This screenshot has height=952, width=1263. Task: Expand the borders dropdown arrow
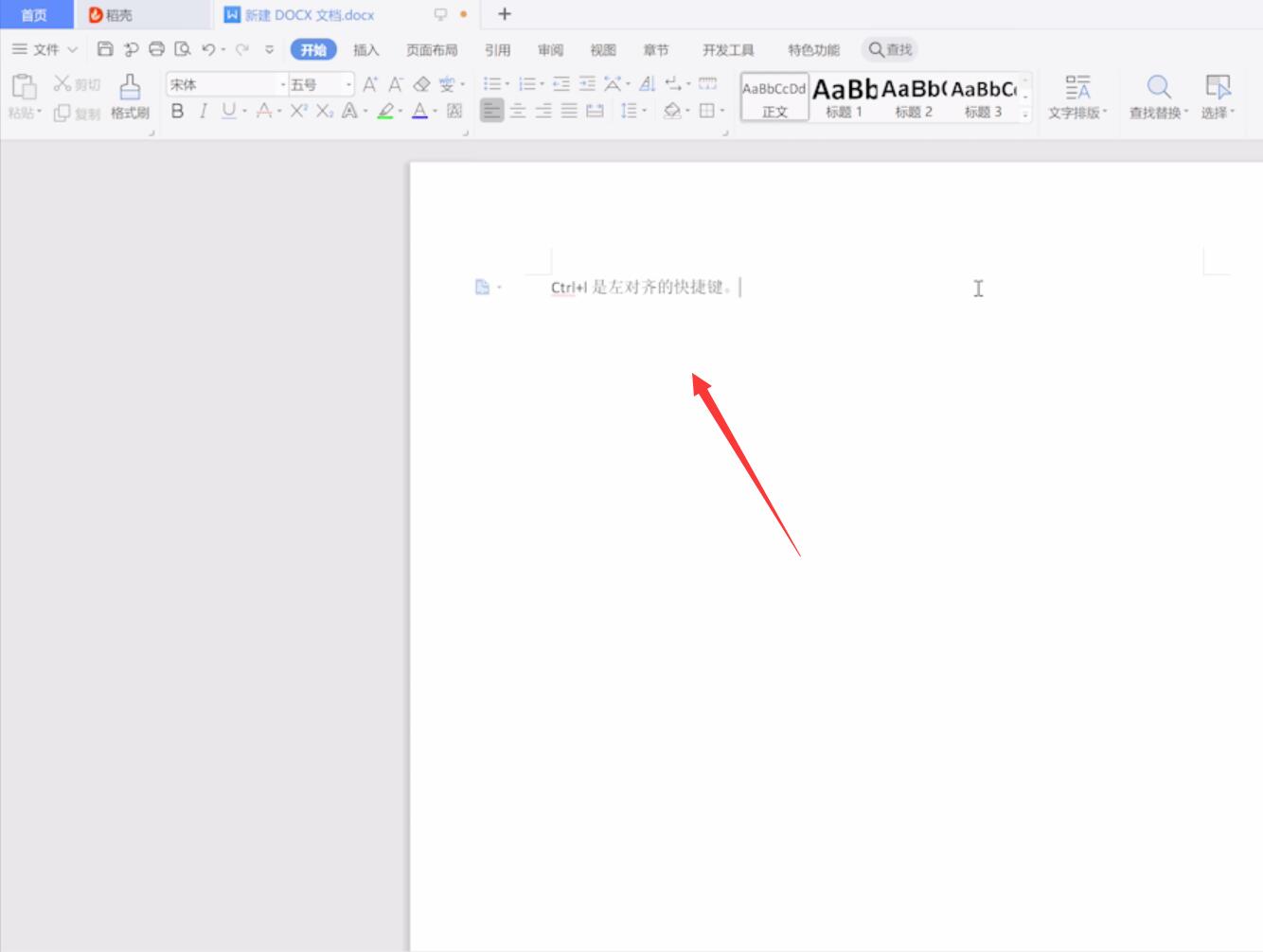[x=722, y=112]
